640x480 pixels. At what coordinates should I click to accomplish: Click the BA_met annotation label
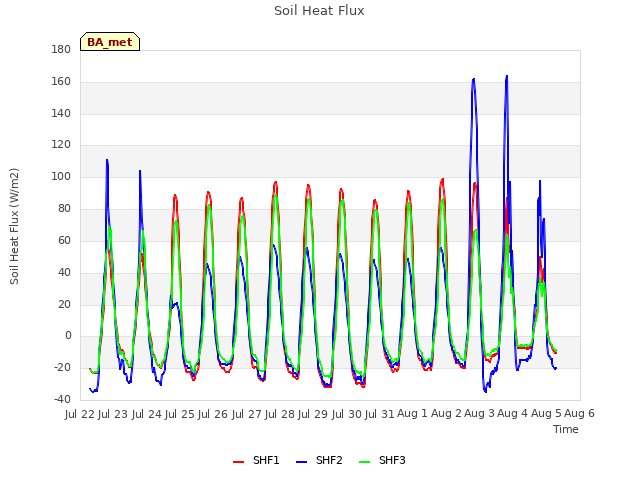tap(110, 42)
